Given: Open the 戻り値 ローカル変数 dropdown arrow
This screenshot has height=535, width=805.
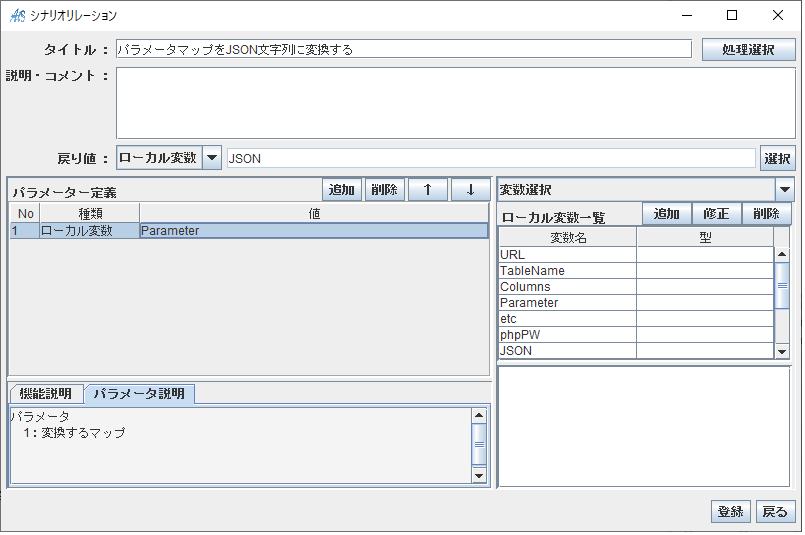Looking at the screenshot, I should [212, 158].
